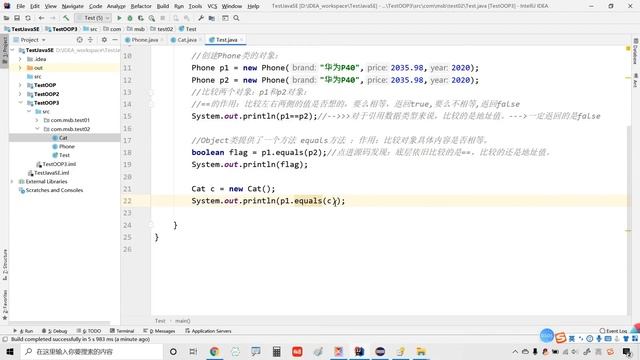
Task: Toggle the Favorites side tool window
Action: pyautogui.click(x=4, y=304)
